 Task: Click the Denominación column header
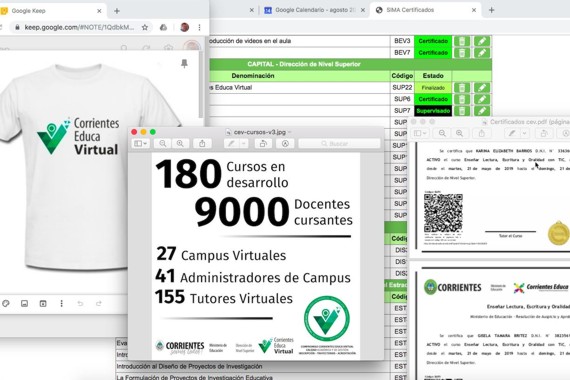(x=253, y=76)
